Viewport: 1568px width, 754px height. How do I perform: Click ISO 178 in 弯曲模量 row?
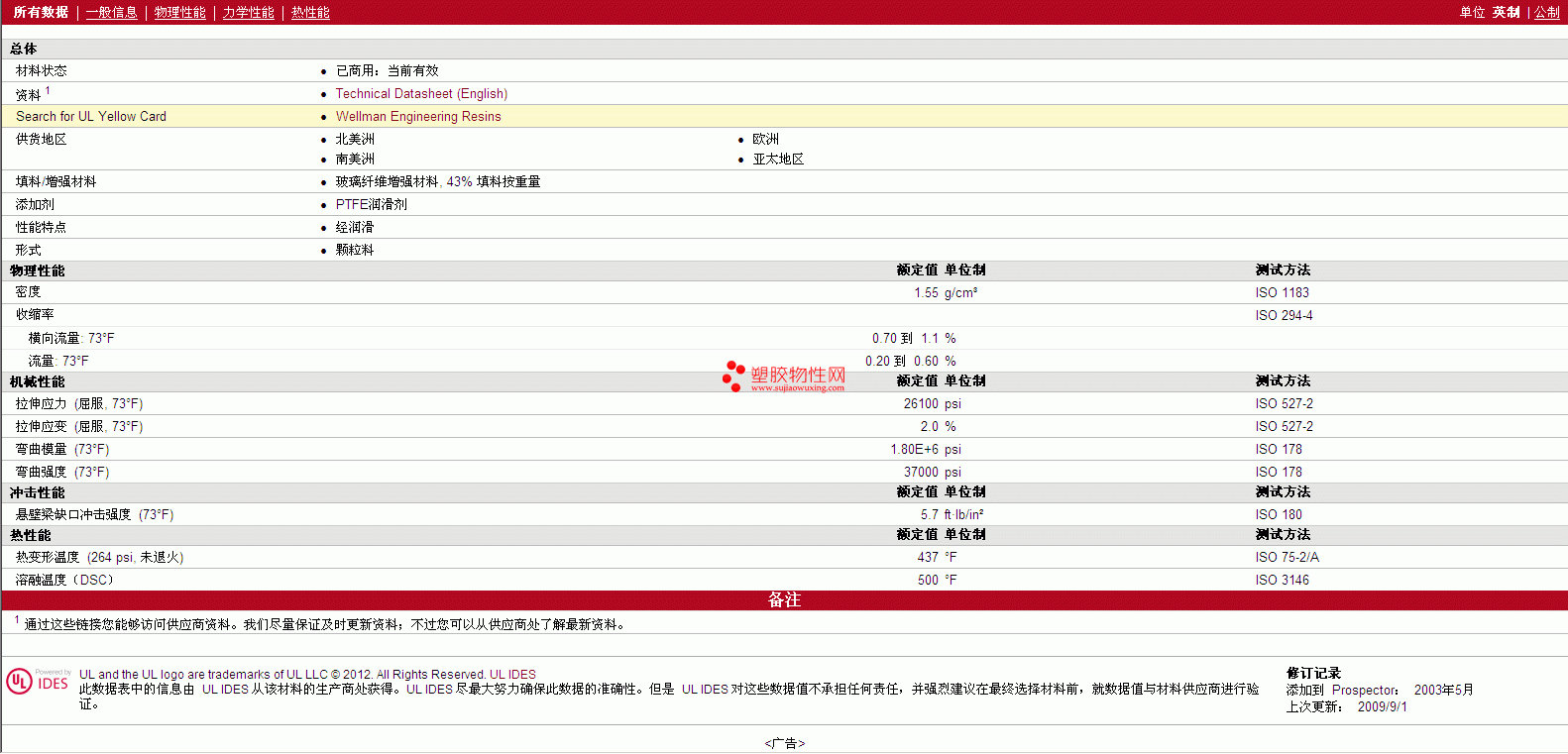coord(1279,449)
